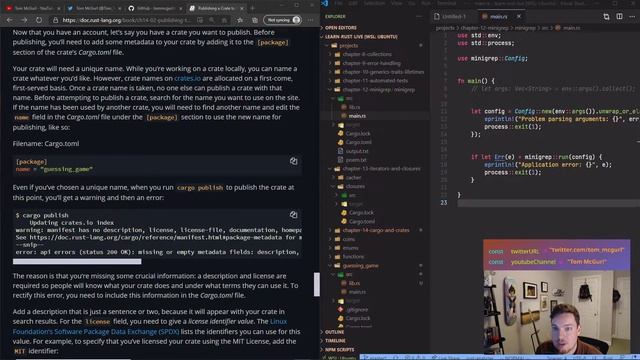This screenshot has width=640, height=360.
Task: Open the browser settings and more menu
Action: pyautogui.click(x=311, y=20)
